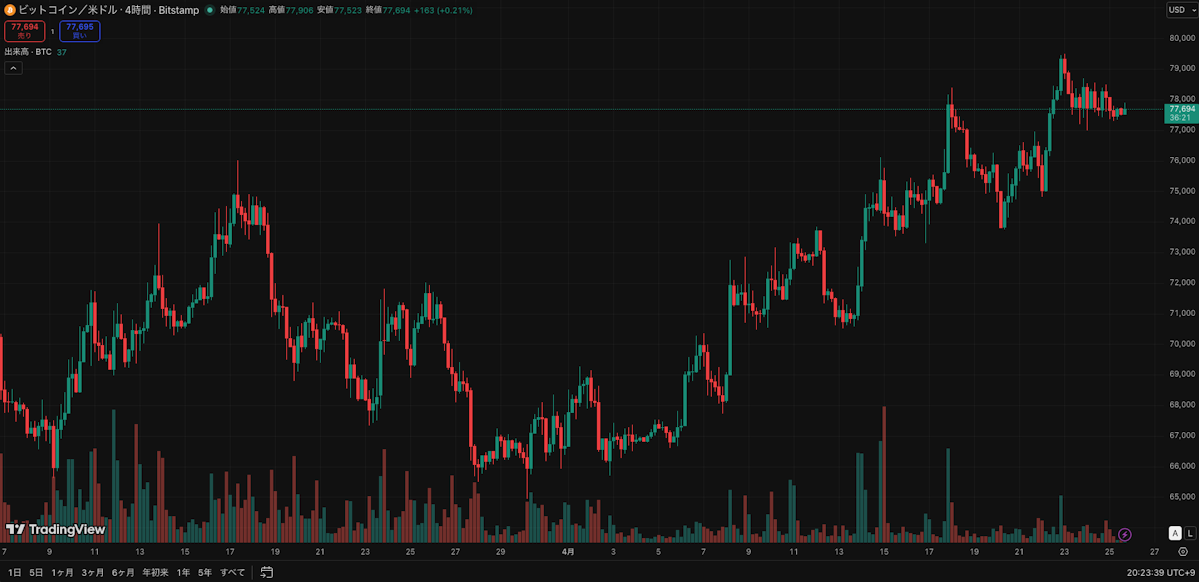Open chart settings with the gear icon

point(1183,551)
